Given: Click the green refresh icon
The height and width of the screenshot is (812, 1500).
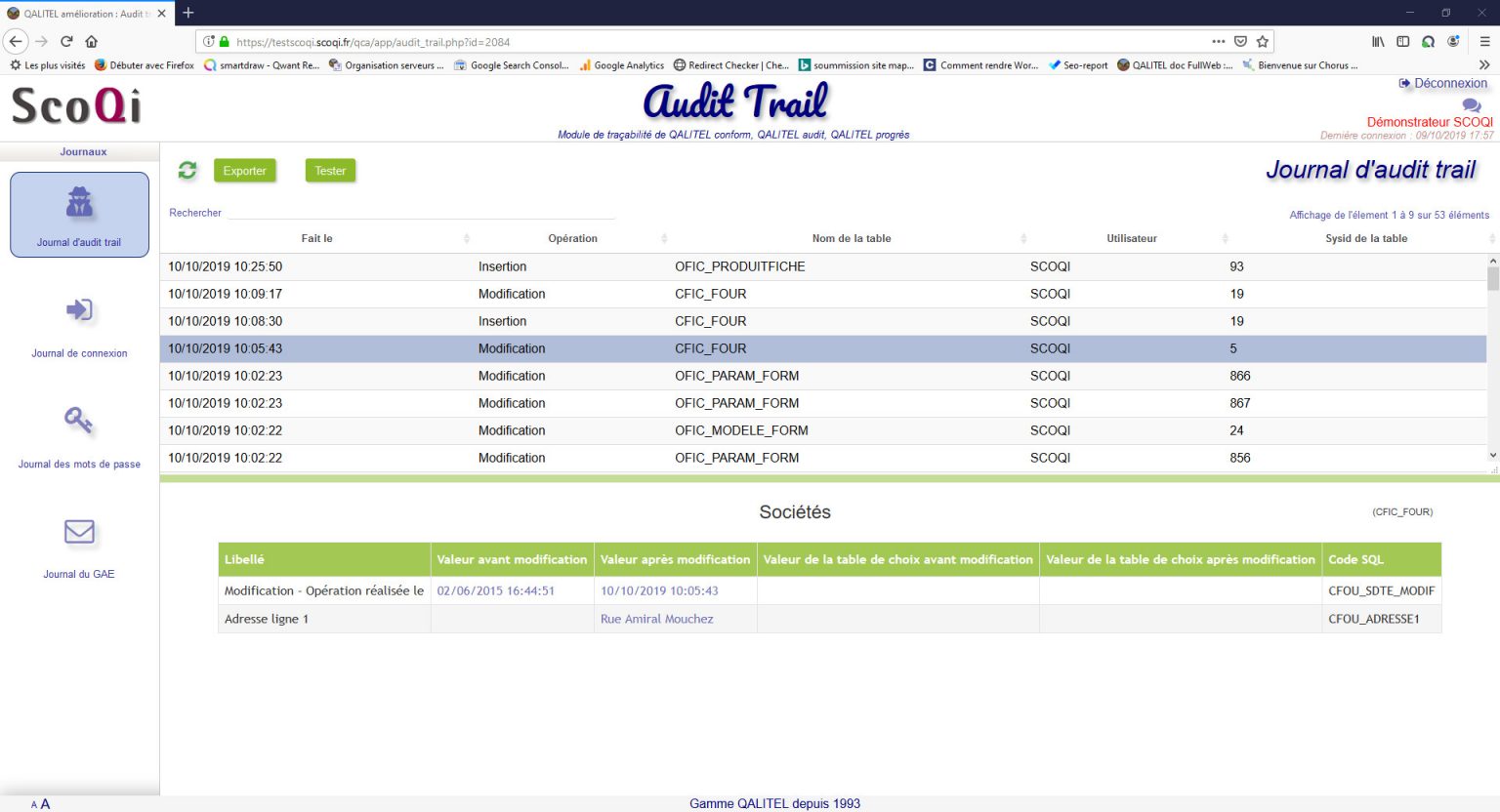Looking at the screenshot, I should point(187,171).
